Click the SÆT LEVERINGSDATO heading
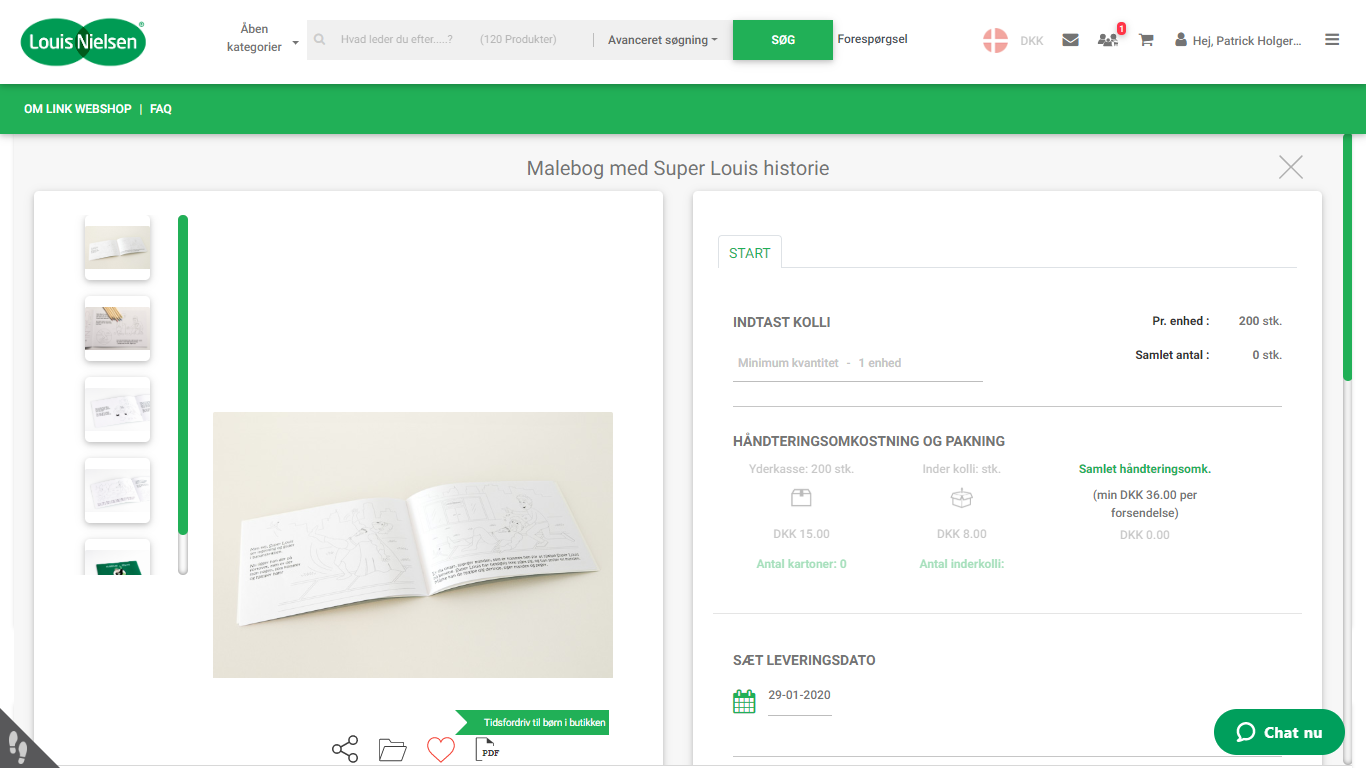The height and width of the screenshot is (768, 1366). [804, 660]
